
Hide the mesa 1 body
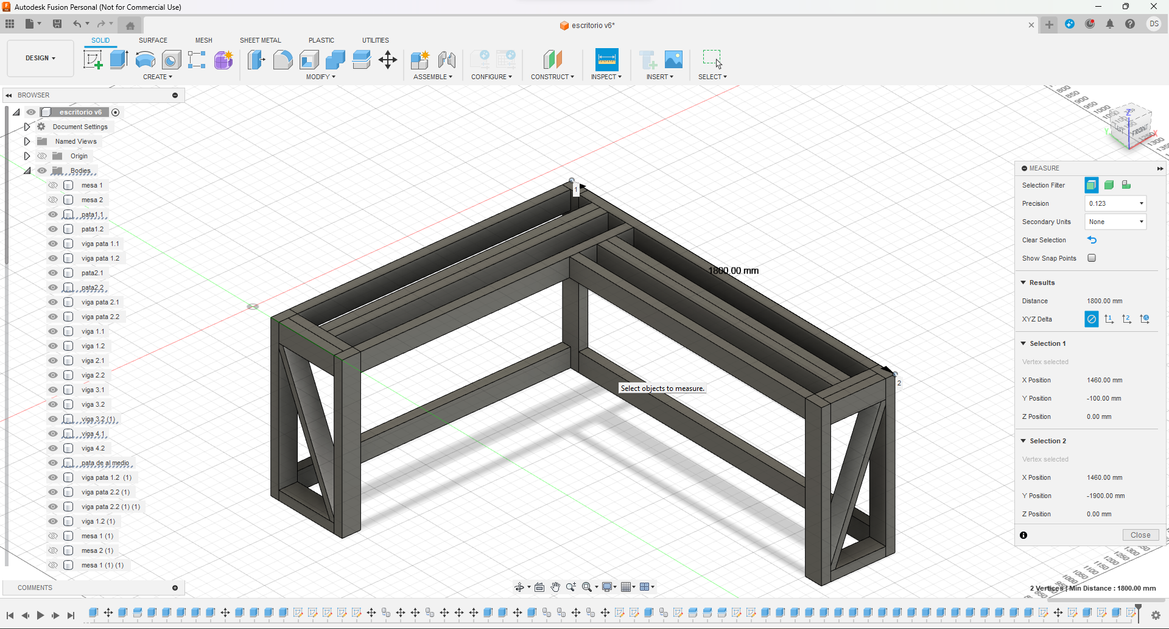click(53, 185)
